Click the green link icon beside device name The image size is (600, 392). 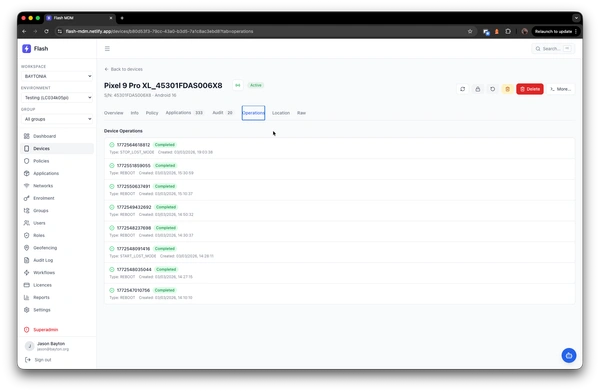(238, 85)
